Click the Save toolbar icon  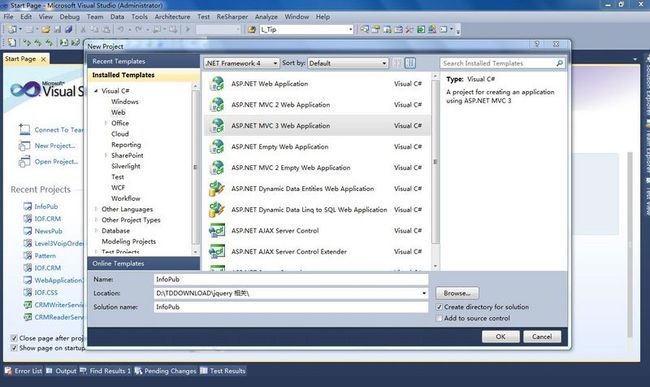[x=58, y=29]
